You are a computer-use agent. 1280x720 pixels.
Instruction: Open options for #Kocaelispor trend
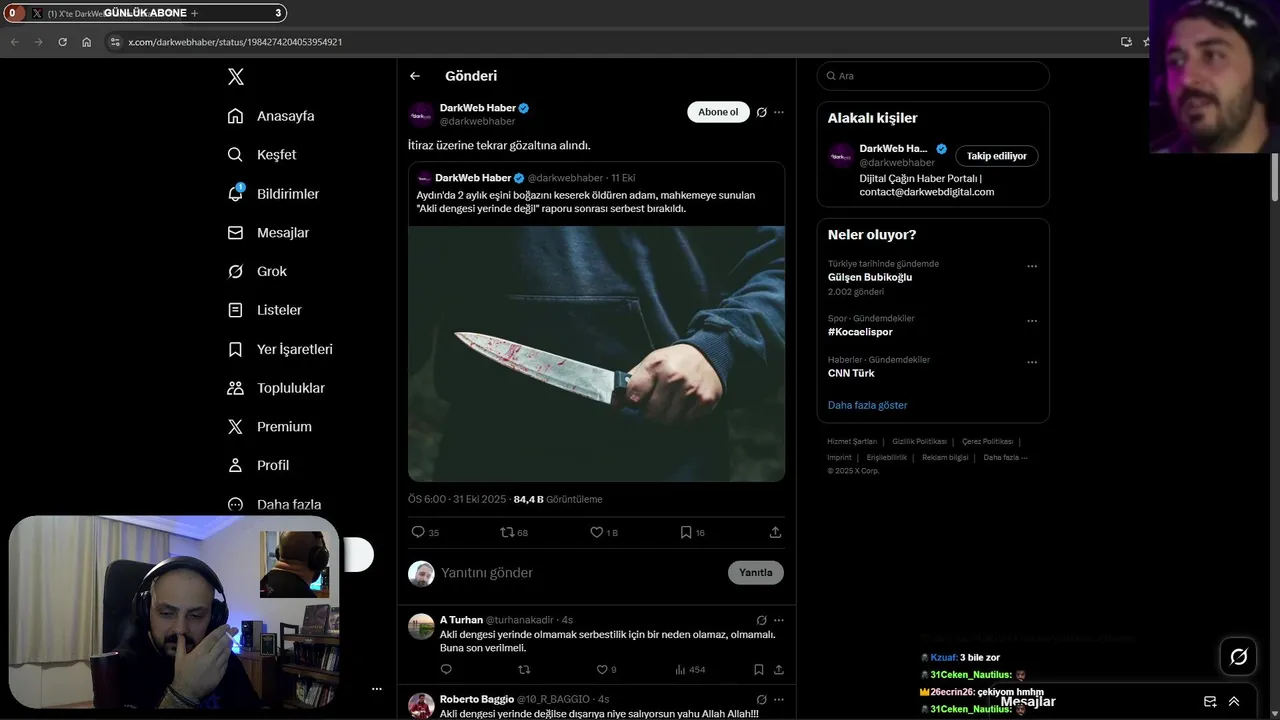point(1032,321)
